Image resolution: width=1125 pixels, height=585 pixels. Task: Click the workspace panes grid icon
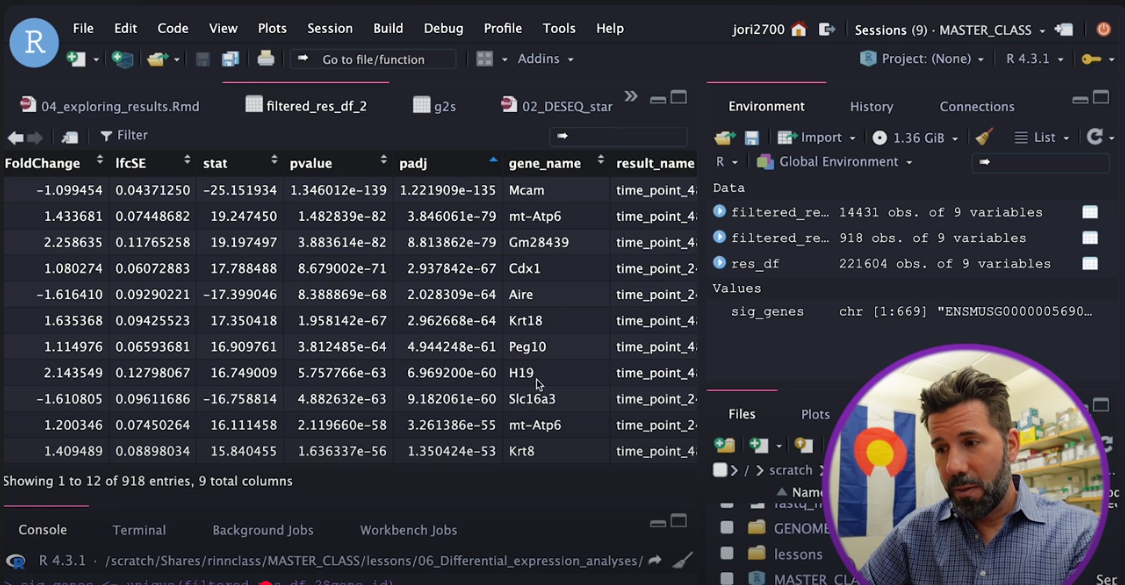tap(485, 59)
